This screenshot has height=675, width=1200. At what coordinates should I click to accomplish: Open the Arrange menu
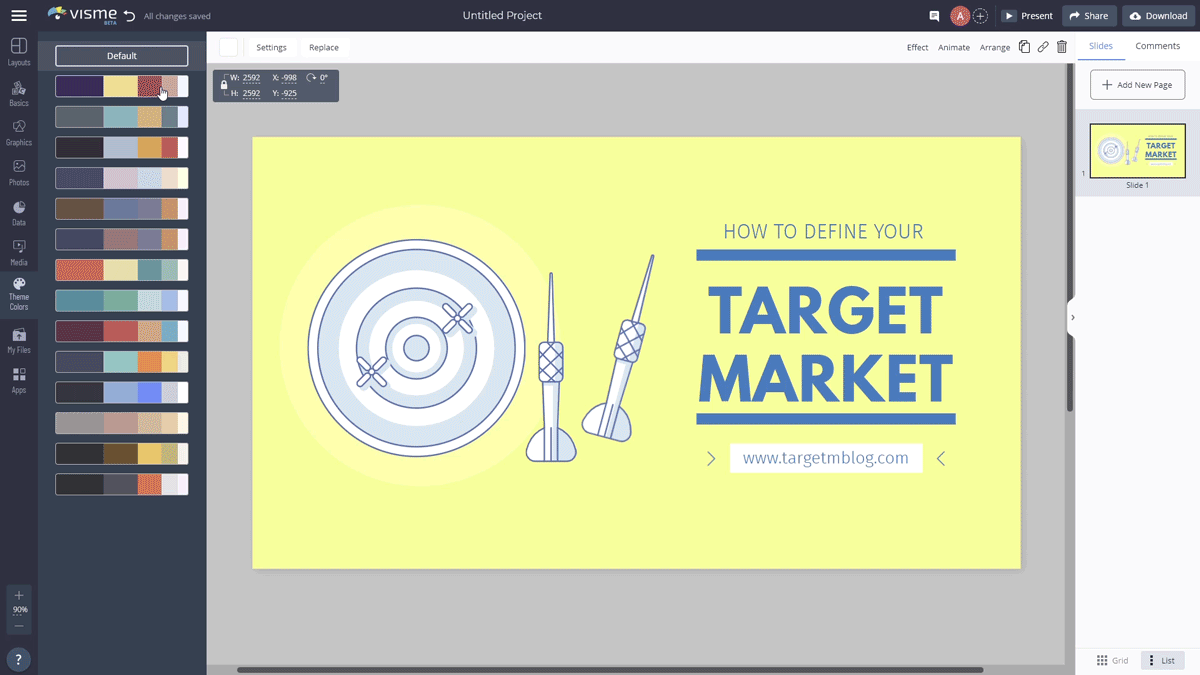(x=994, y=47)
